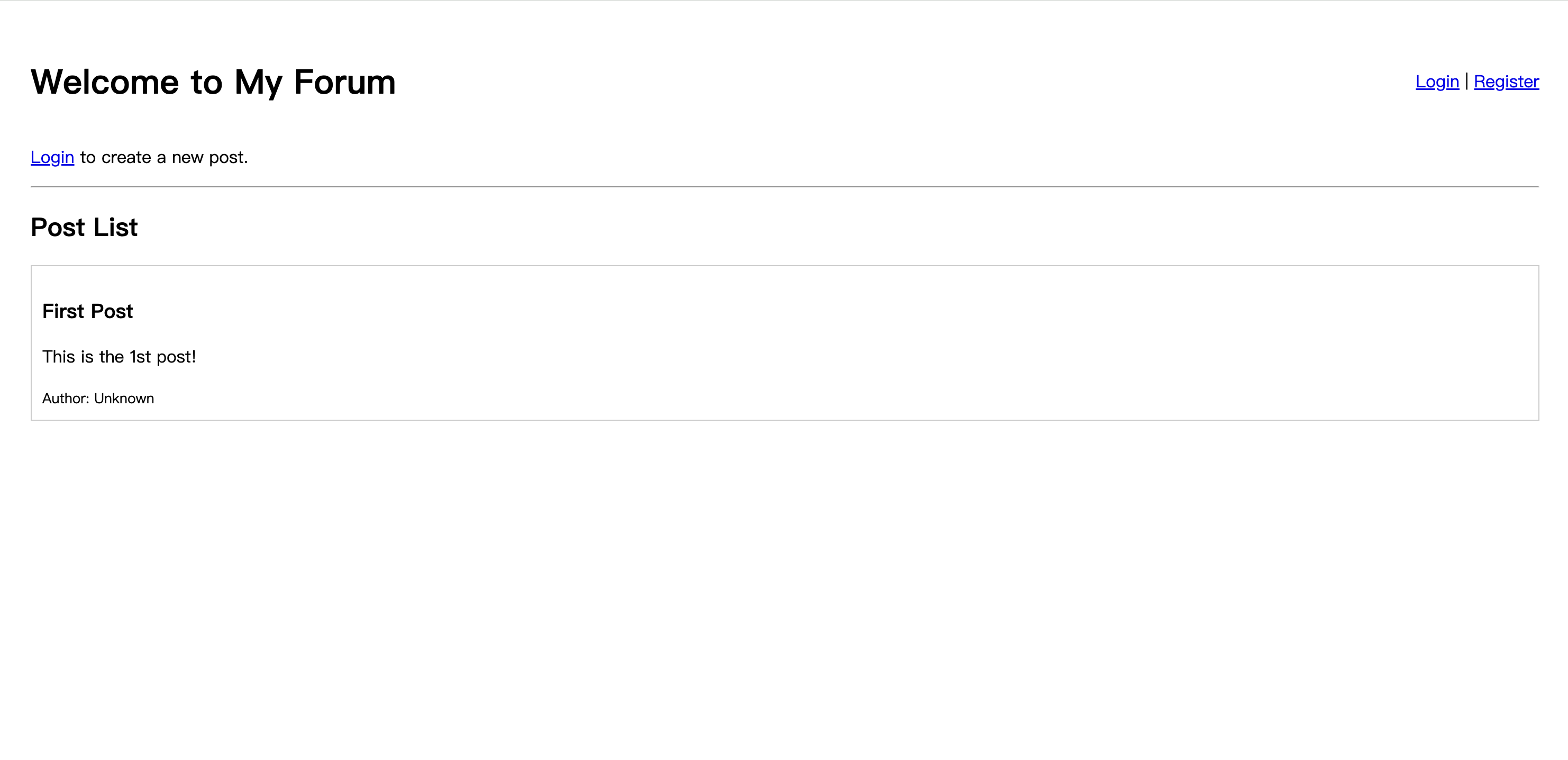The image size is (1568, 760).
Task: Click Login link before "to create a new post"
Action: [52, 158]
